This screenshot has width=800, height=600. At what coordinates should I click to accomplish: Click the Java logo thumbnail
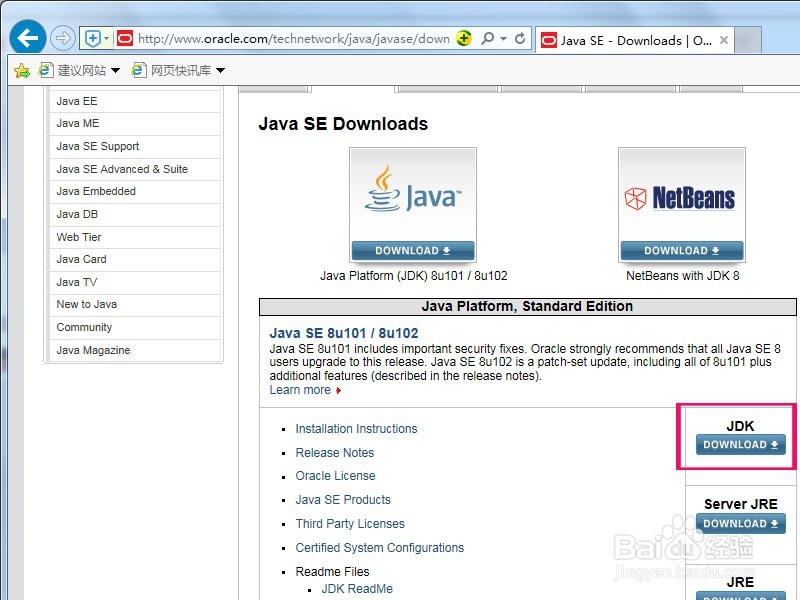tap(413, 195)
